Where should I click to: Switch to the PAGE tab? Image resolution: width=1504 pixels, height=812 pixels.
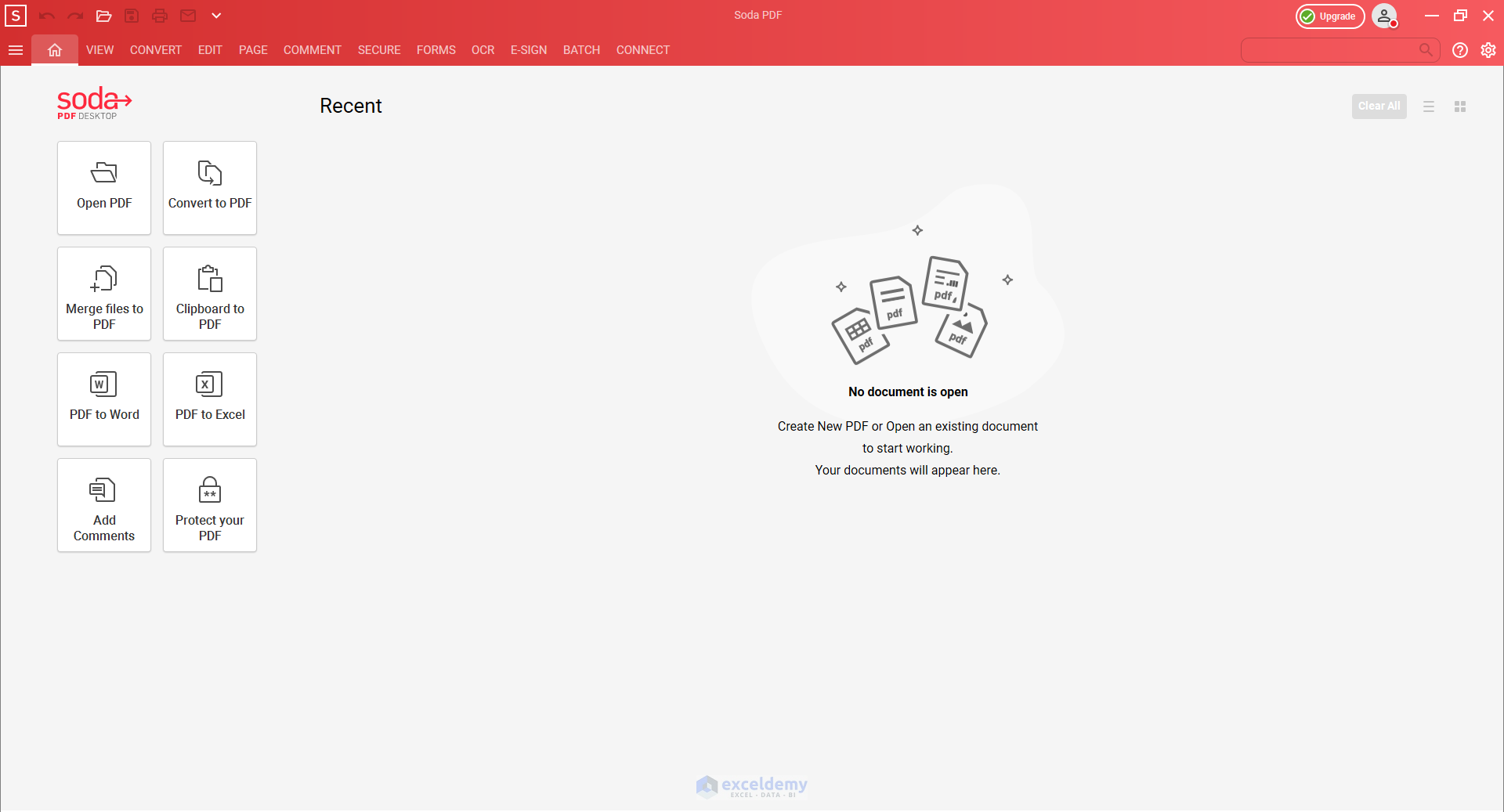coord(253,50)
